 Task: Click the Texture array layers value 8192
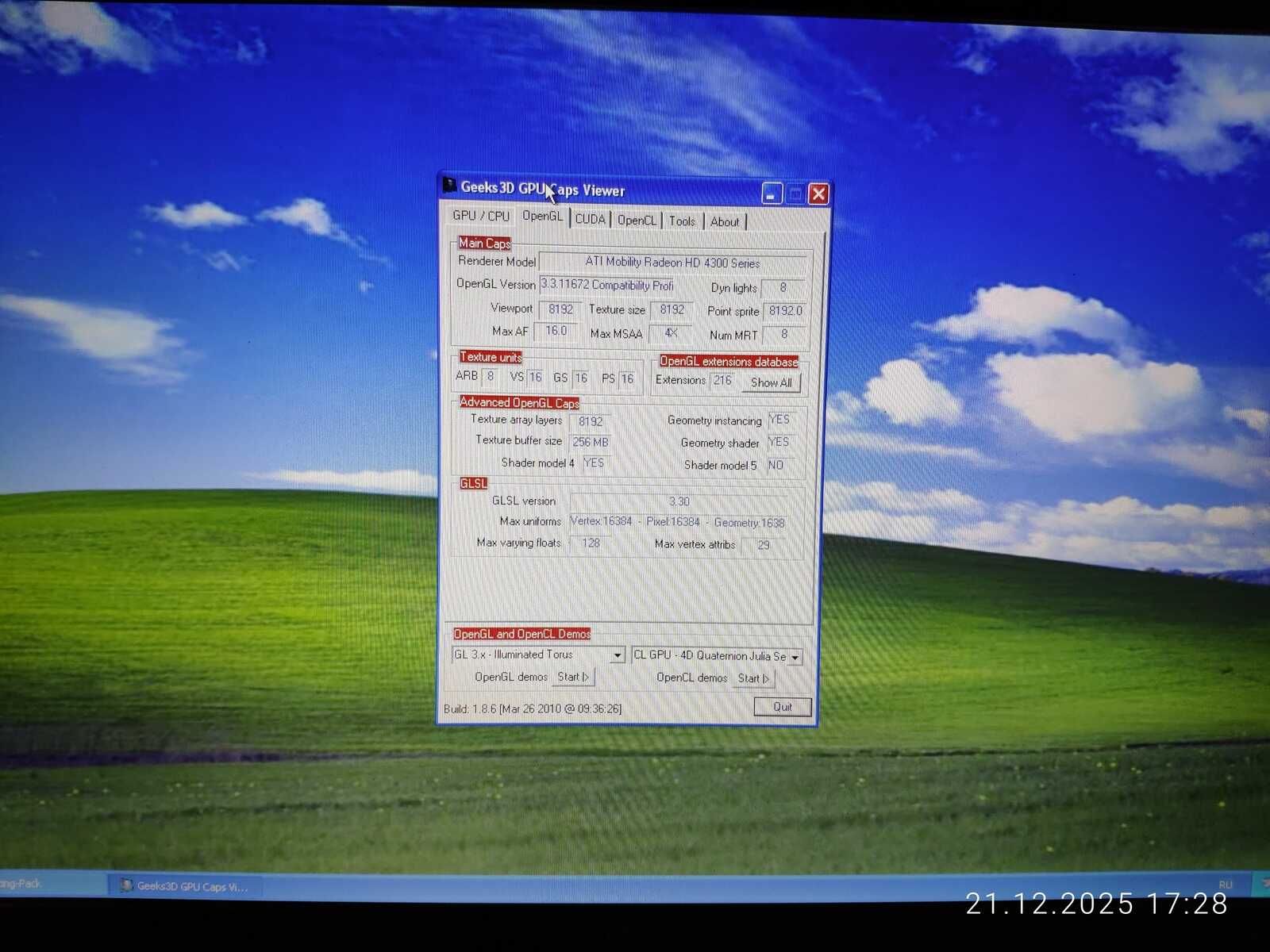[591, 421]
